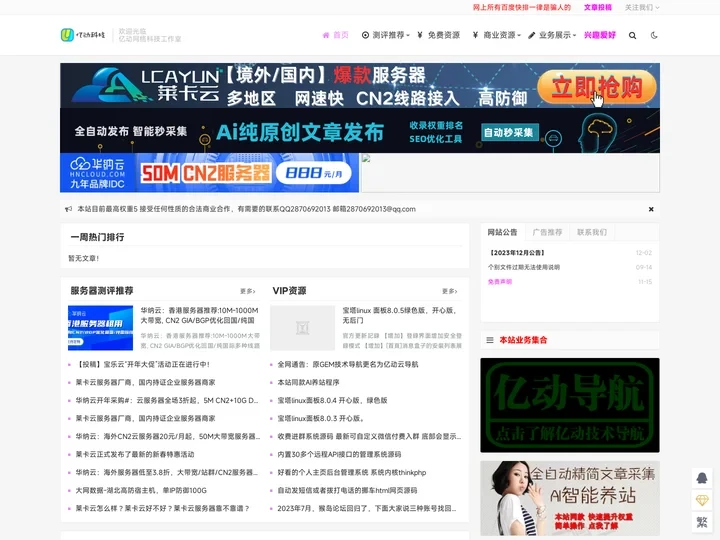
Task: Open 华纳云开年采购 article
Action: (167, 400)
